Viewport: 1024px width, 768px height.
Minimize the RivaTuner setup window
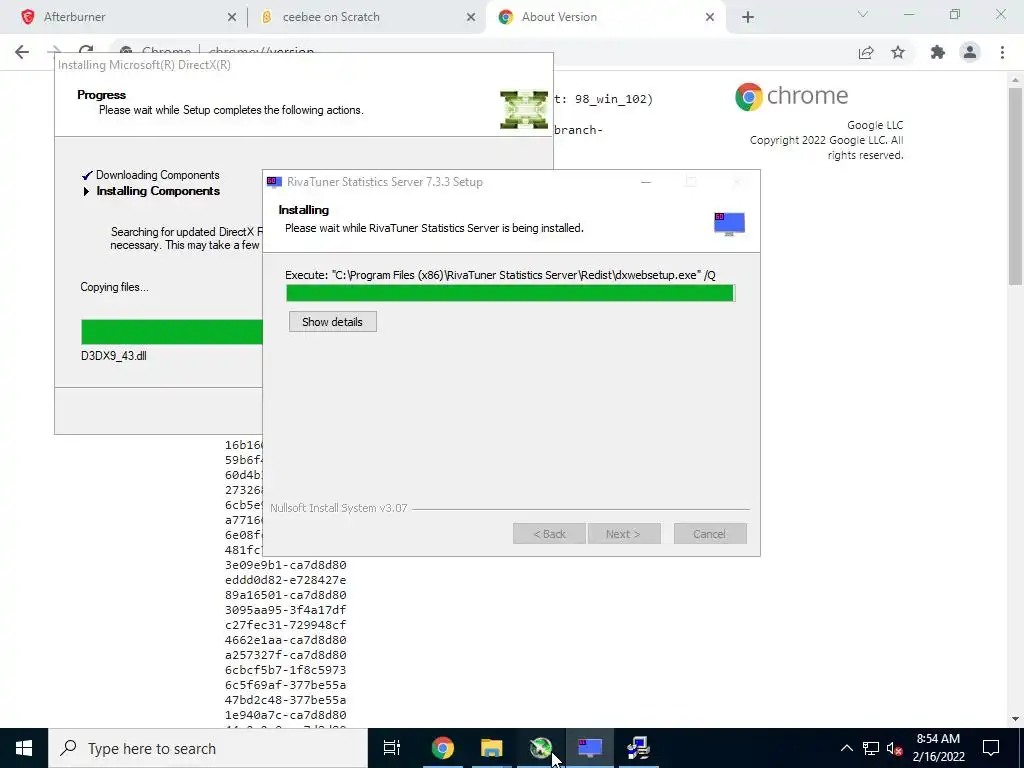click(x=646, y=182)
